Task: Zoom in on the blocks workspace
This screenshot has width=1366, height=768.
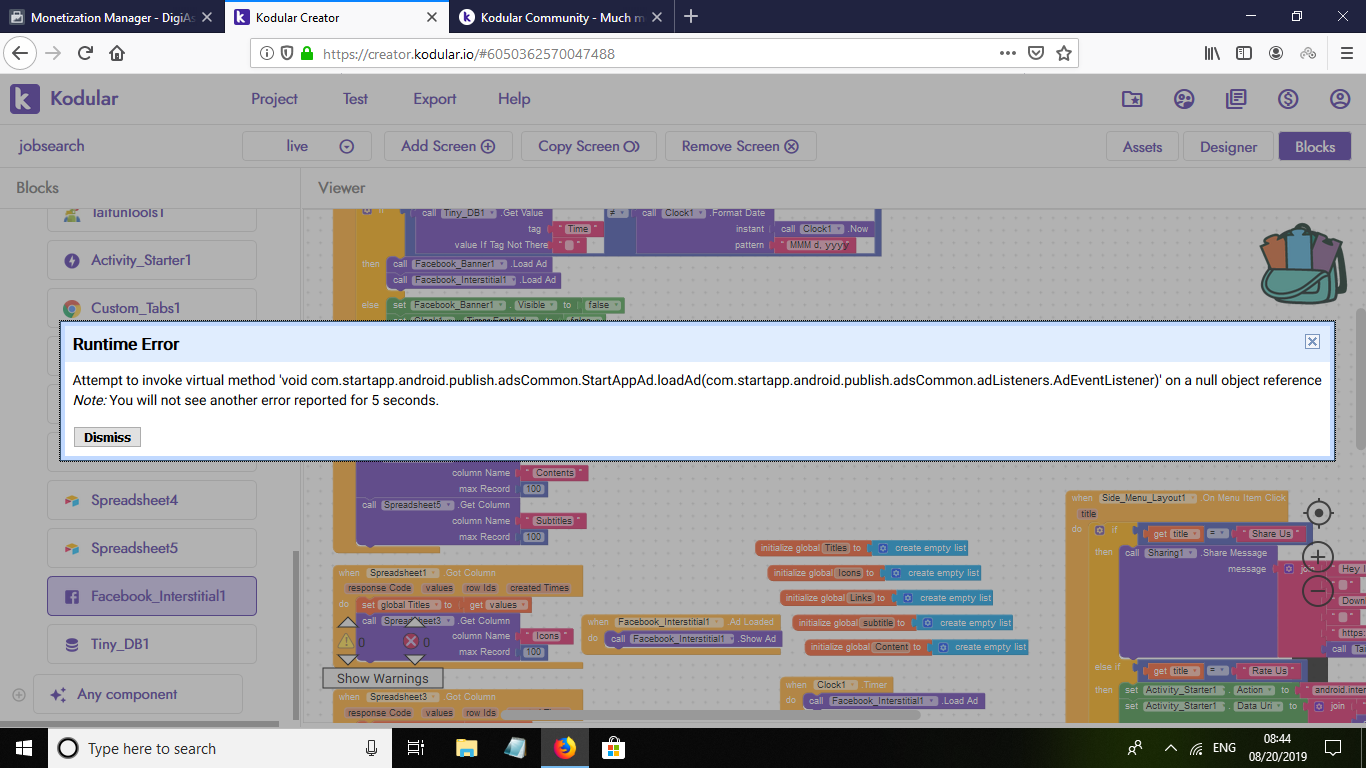Action: pyautogui.click(x=1319, y=557)
